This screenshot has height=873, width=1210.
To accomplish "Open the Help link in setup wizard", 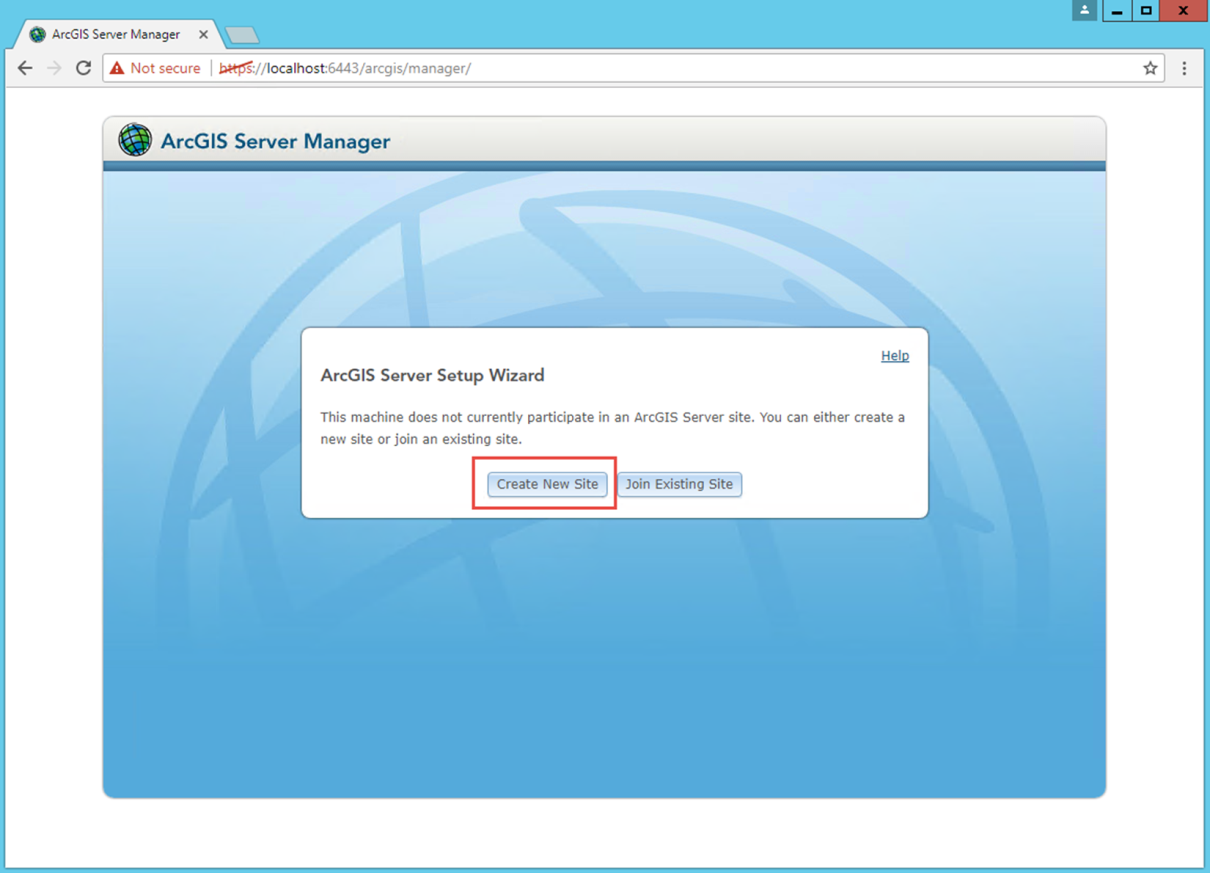I will (x=895, y=356).
